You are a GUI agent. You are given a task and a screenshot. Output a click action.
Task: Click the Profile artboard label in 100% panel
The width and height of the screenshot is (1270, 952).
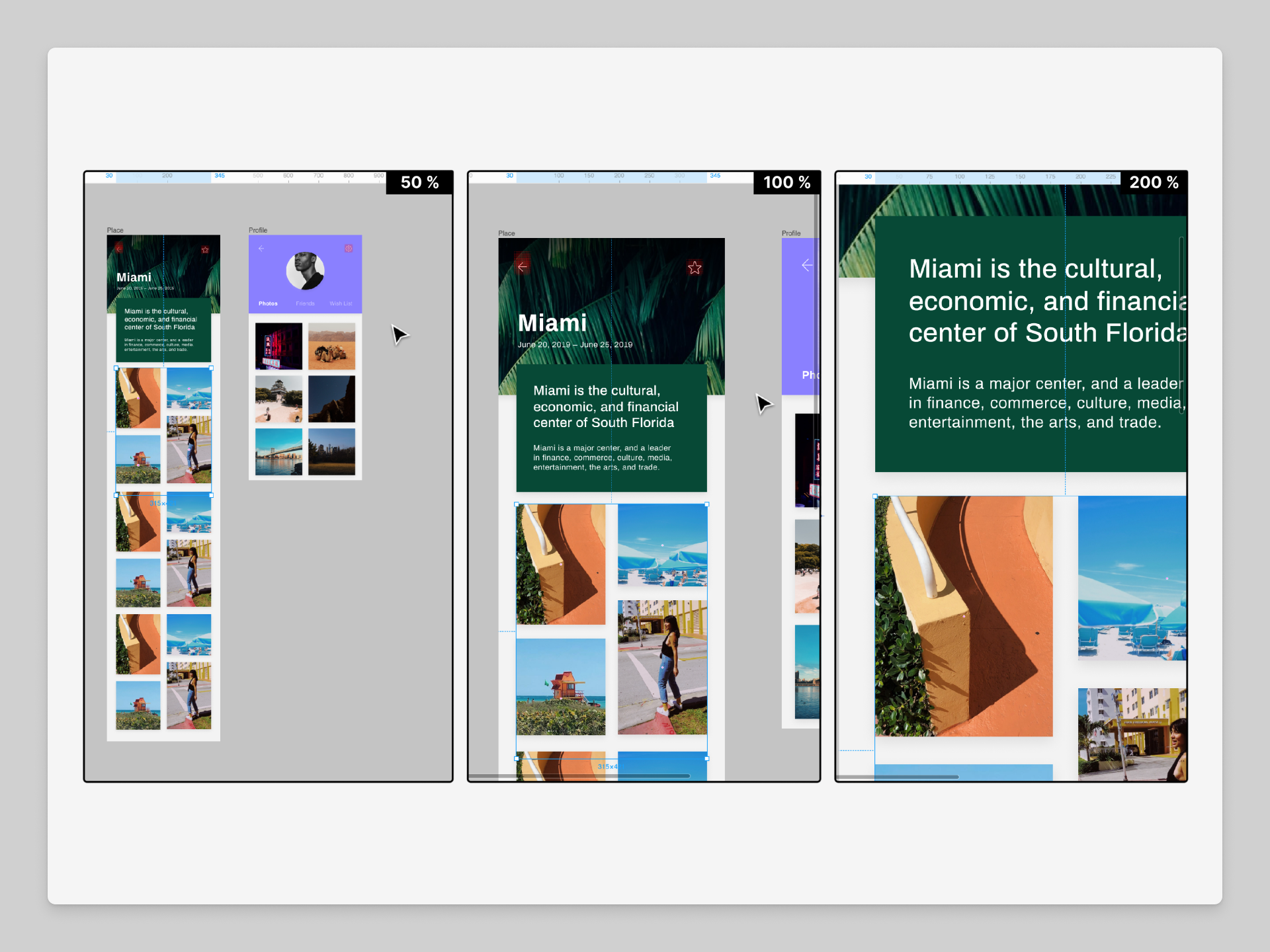[x=790, y=233]
